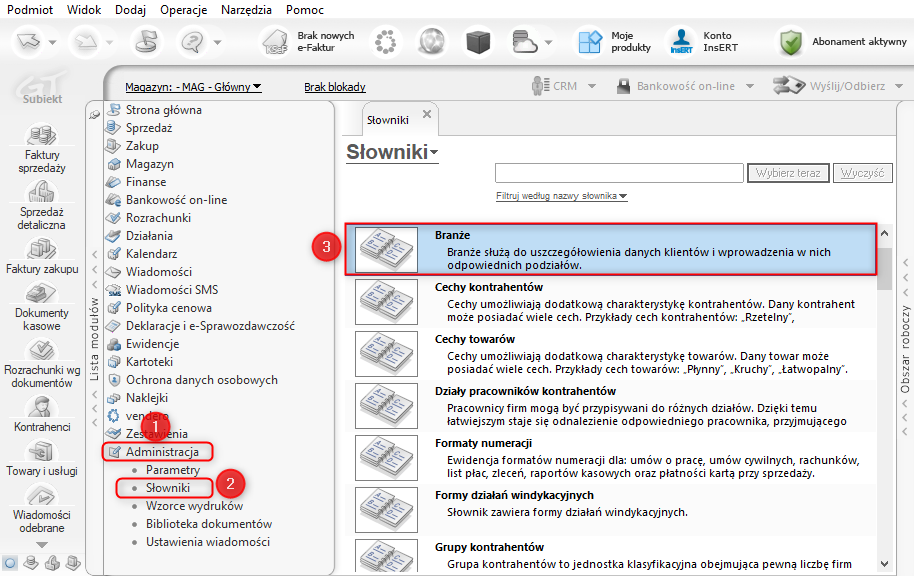The height and width of the screenshot is (576, 914).
Task: Click the Wybierz teraz button
Action: [788, 173]
